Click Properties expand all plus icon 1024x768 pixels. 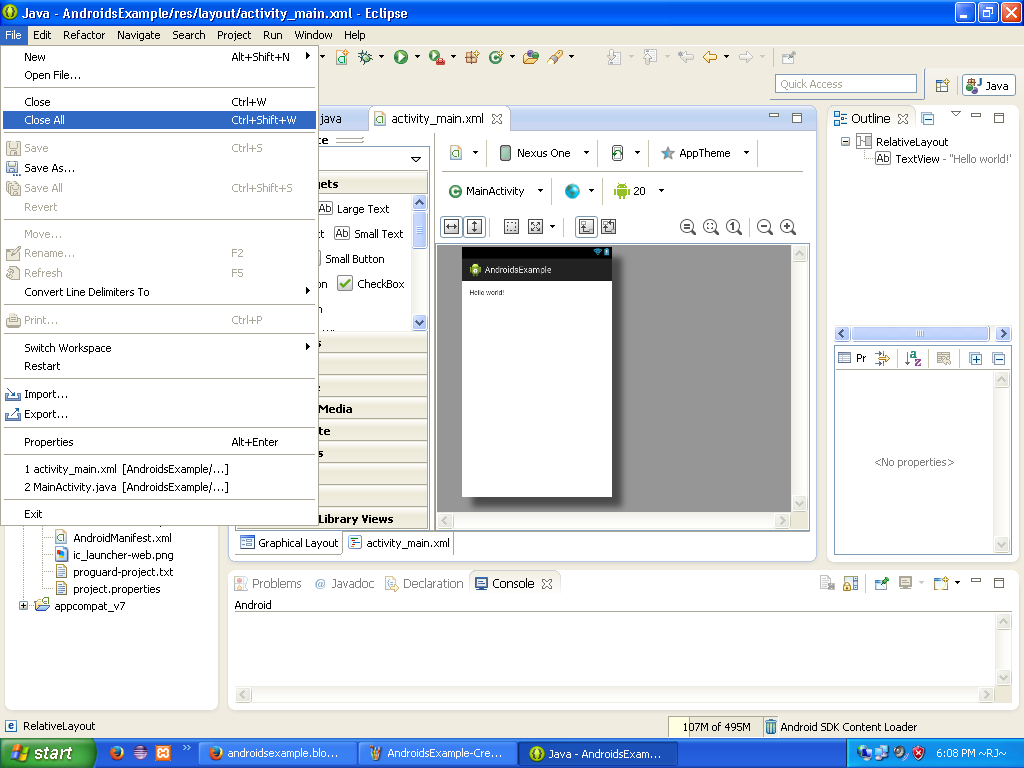click(x=976, y=359)
